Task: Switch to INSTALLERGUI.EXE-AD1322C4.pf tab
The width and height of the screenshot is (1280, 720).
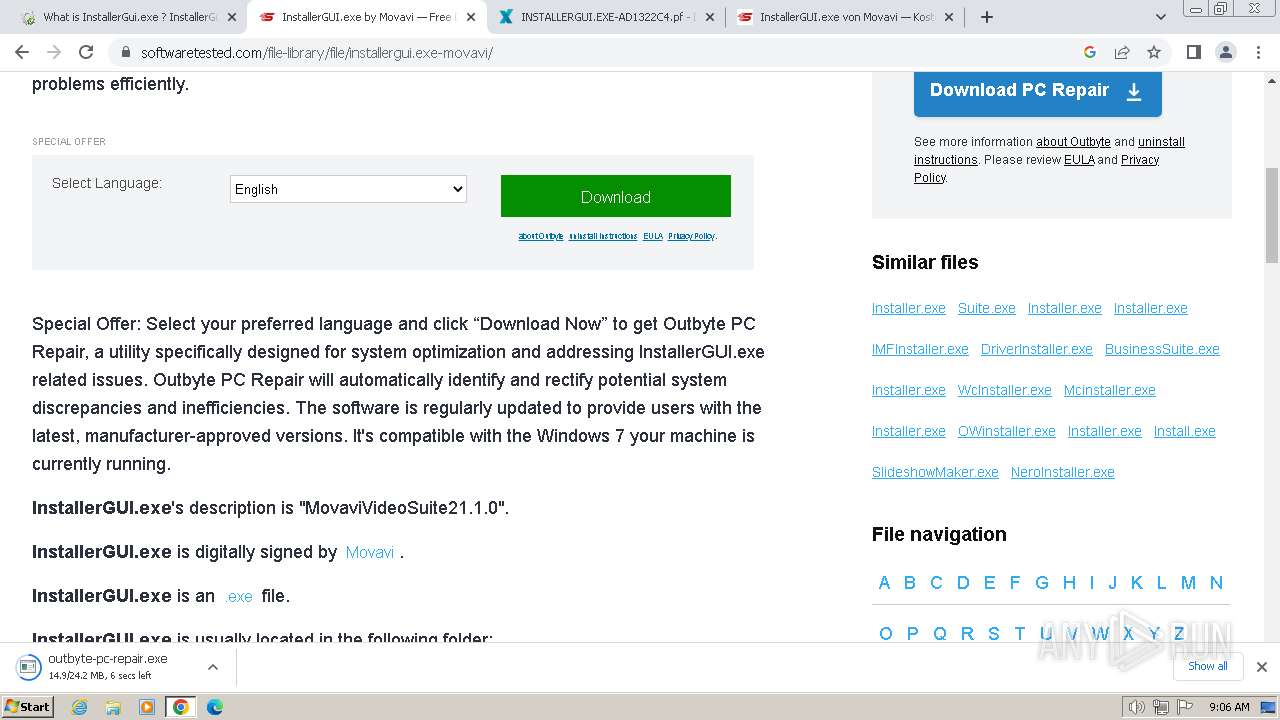Action: pos(605,17)
